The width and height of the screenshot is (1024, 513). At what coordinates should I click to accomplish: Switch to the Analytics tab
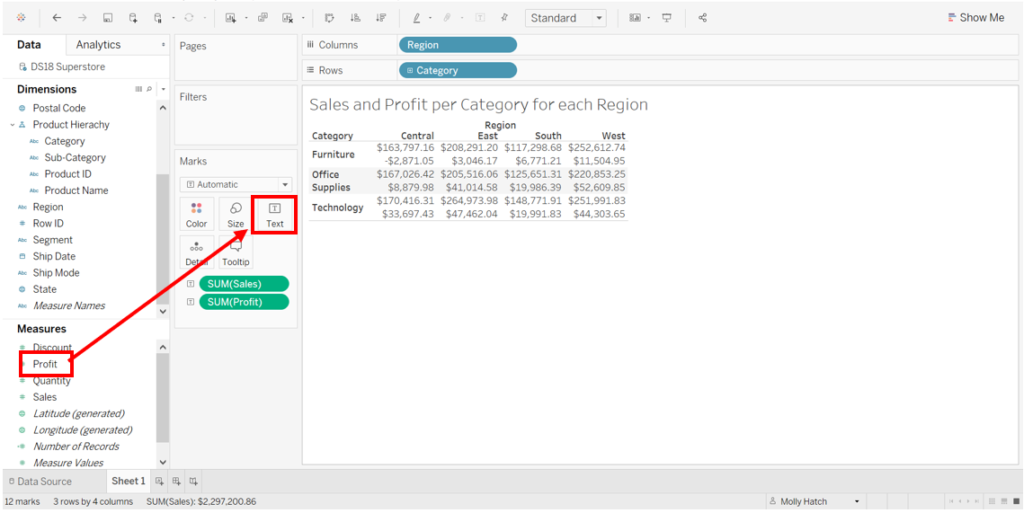[x=98, y=45]
